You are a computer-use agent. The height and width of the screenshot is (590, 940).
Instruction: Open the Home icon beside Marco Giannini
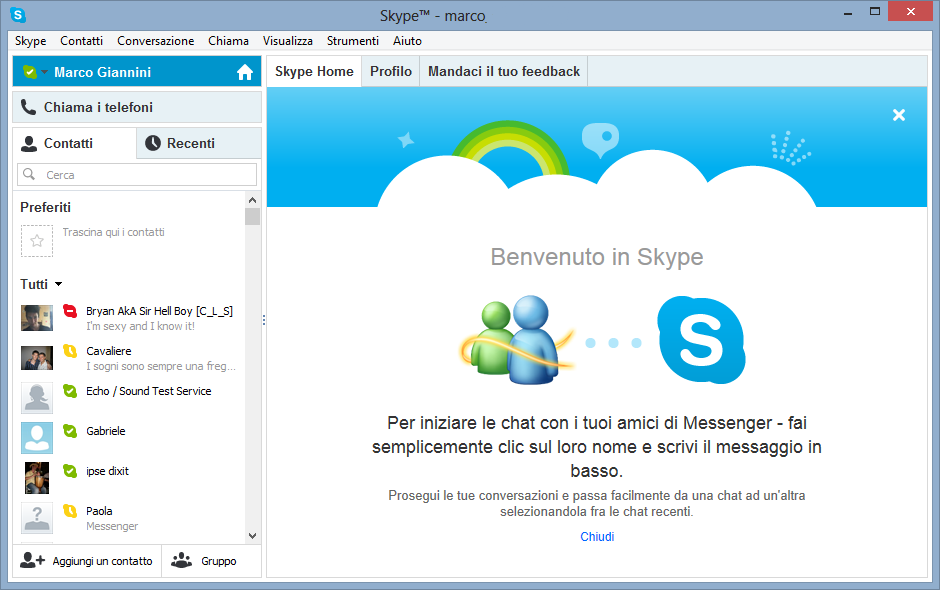click(x=245, y=72)
